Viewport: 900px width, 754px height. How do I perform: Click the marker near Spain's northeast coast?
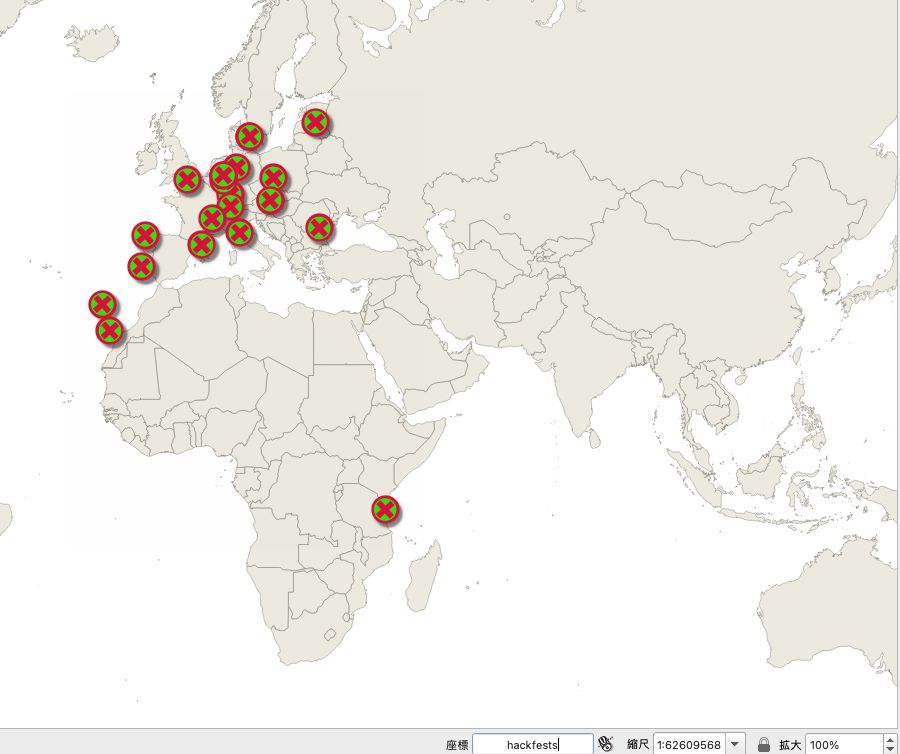click(x=201, y=246)
